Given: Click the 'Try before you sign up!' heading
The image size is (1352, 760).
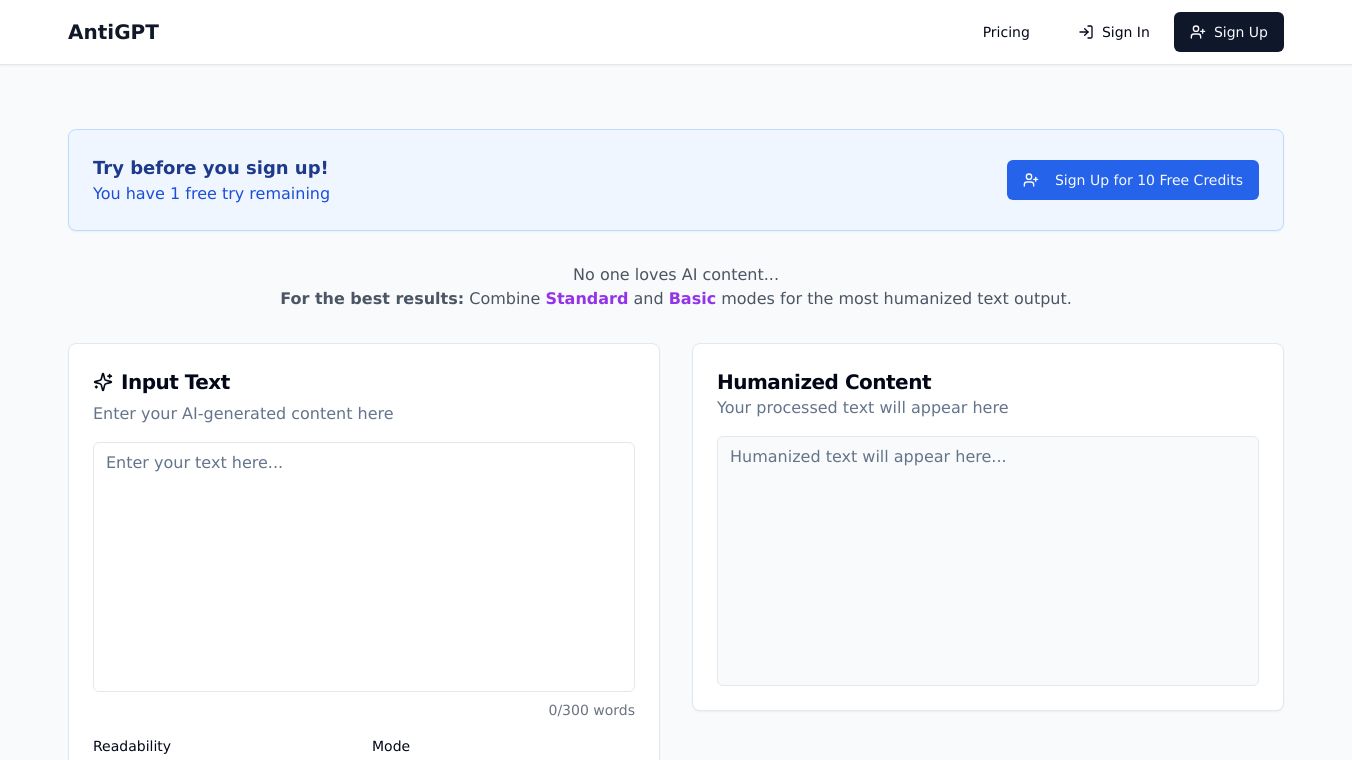Looking at the screenshot, I should 210,168.
